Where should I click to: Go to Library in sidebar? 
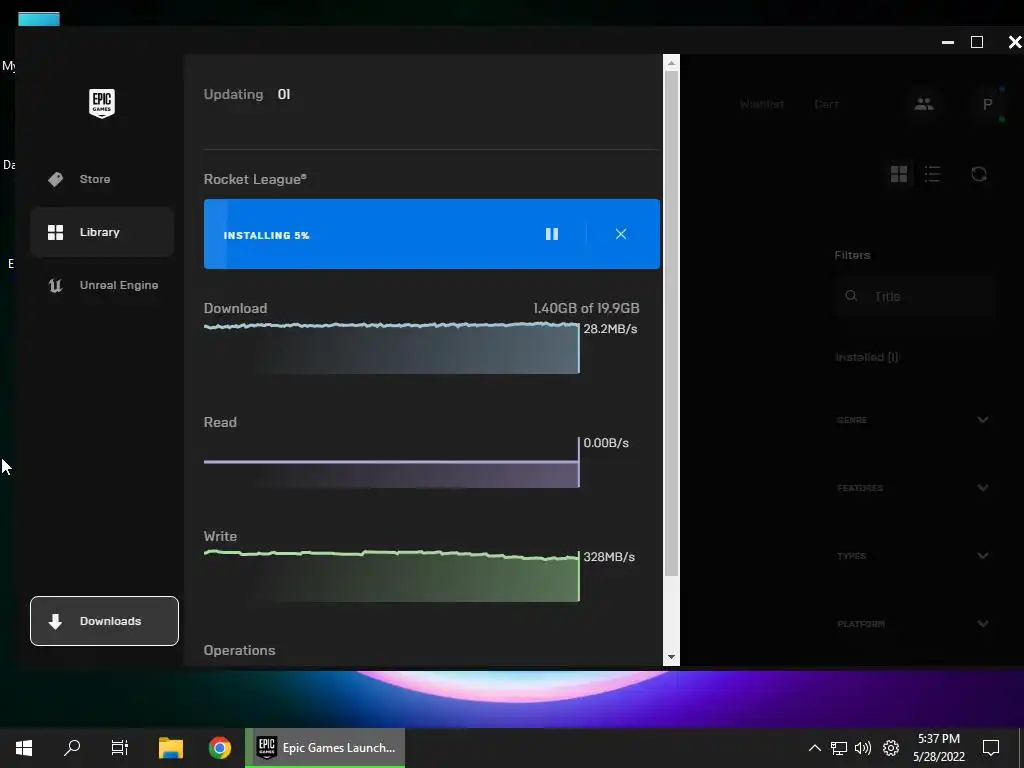pyautogui.click(x=102, y=232)
